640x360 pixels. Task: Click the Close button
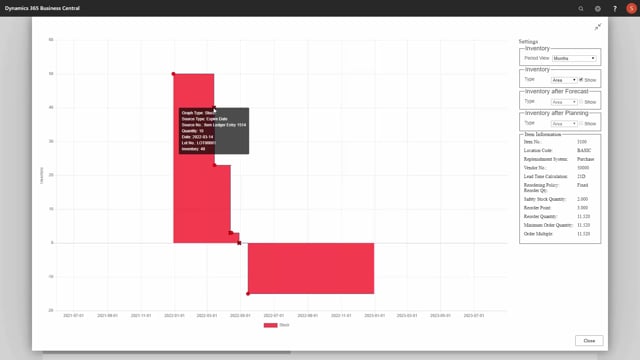pyautogui.click(x=589, y=340)
